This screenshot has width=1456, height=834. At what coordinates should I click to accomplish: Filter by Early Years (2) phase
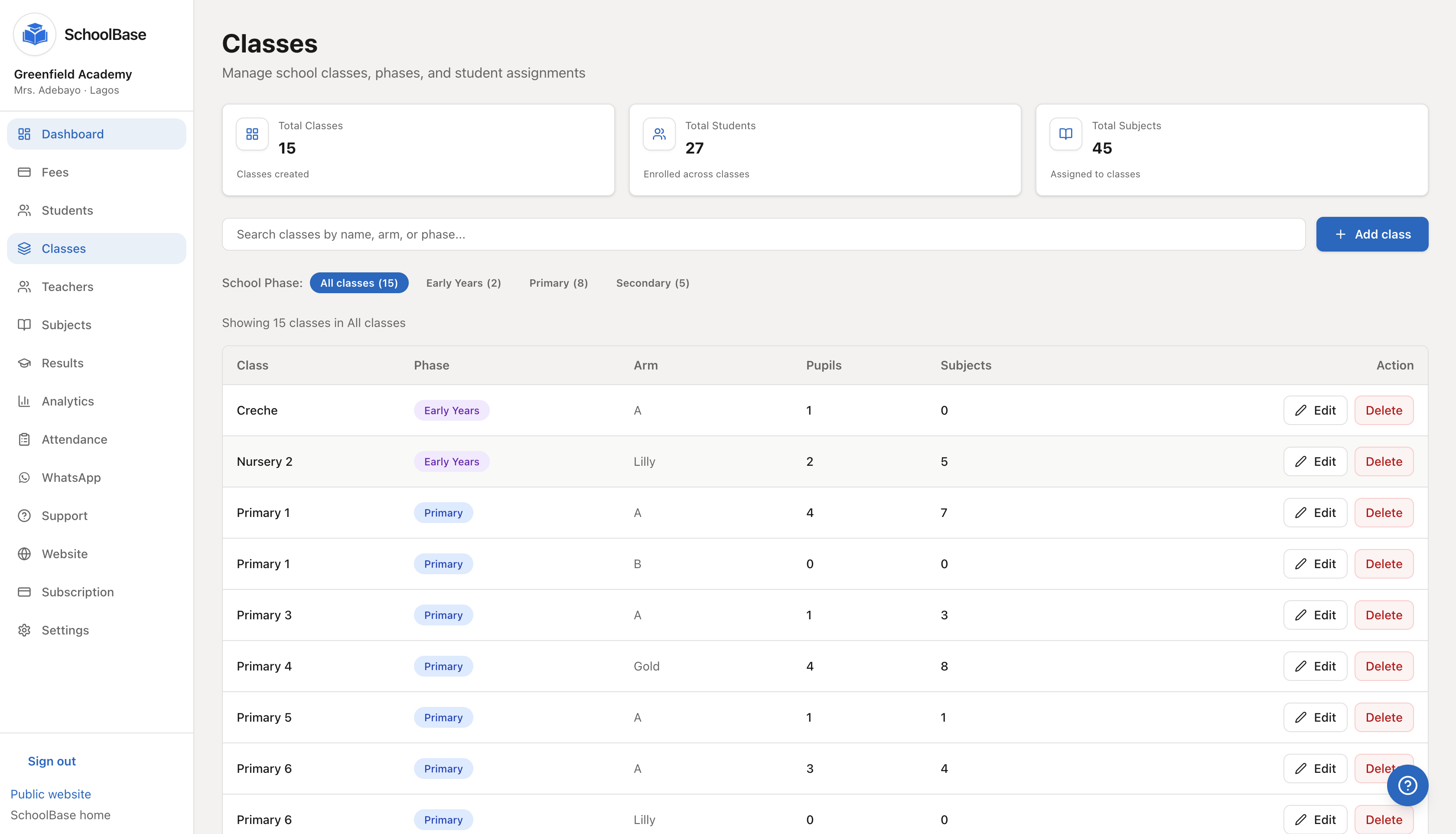coord(463,283)
